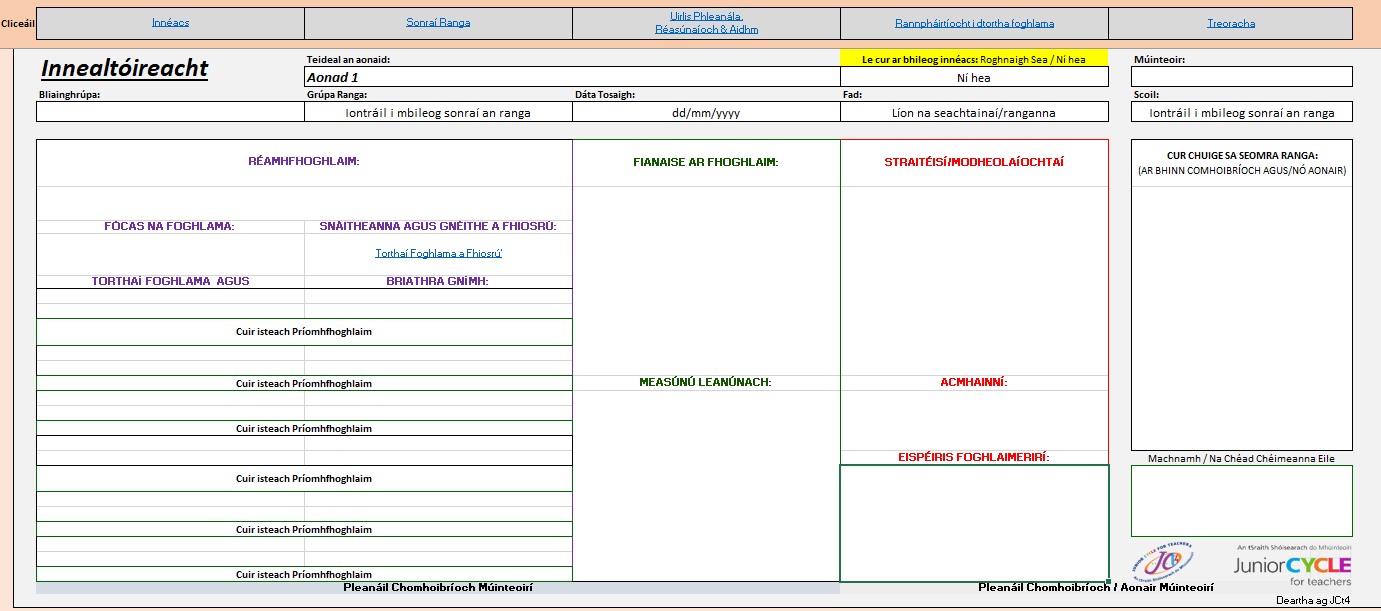
Task: Click the Eispéiris Foghlaimeoirí heading
Action: click(x=974, y=457)
